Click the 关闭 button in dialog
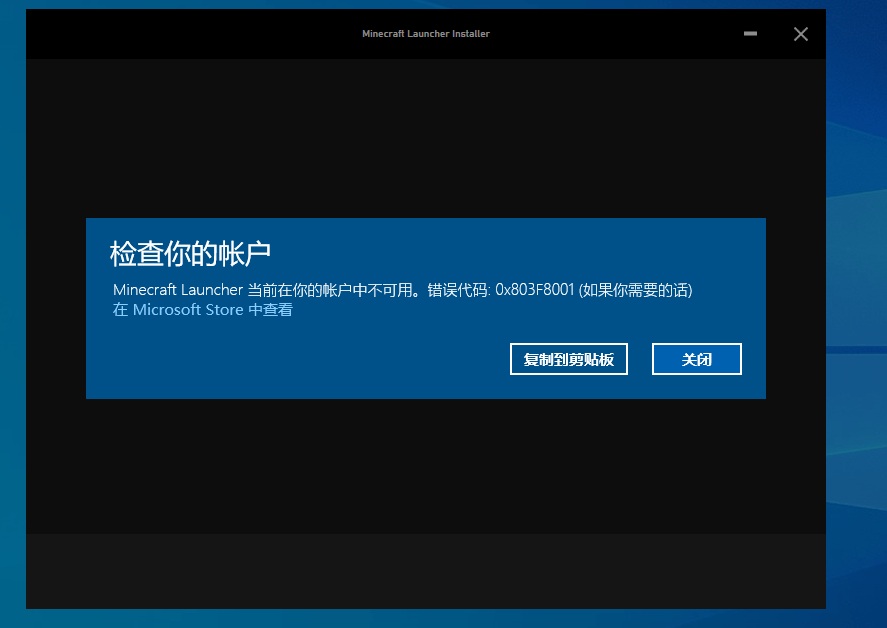Viewport: 887px width, 628px height. [x=696, y=359]
